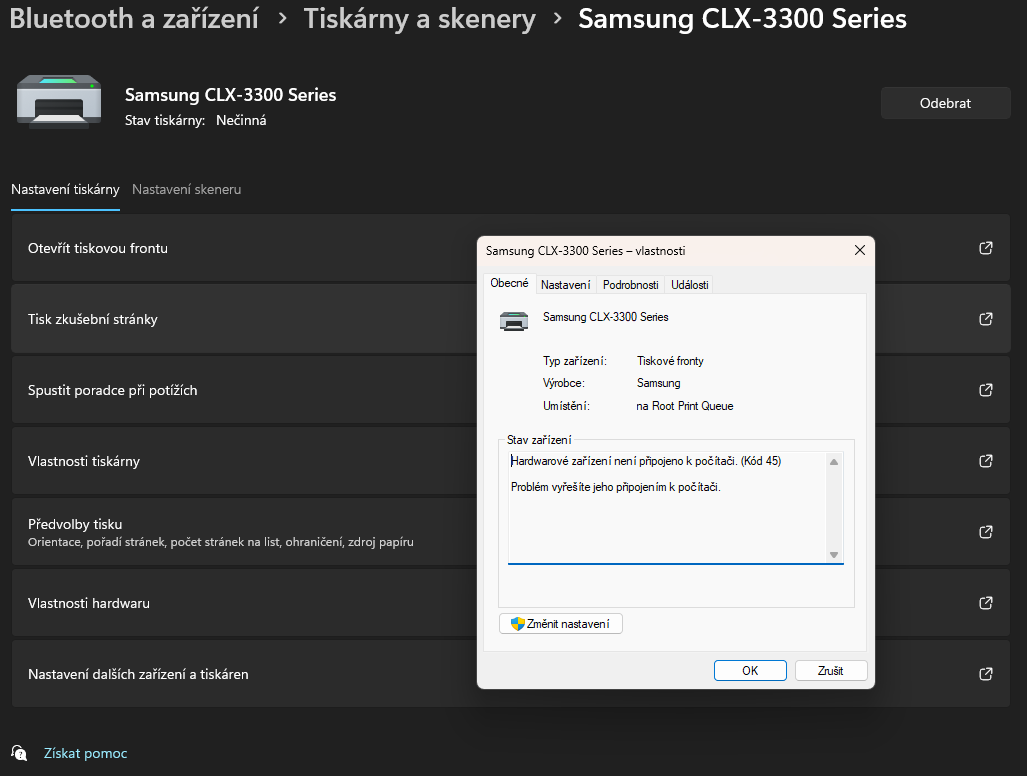Open the Nastavení tab in properties dialog
1027x776 pixels.
click(x=565, y=285)
